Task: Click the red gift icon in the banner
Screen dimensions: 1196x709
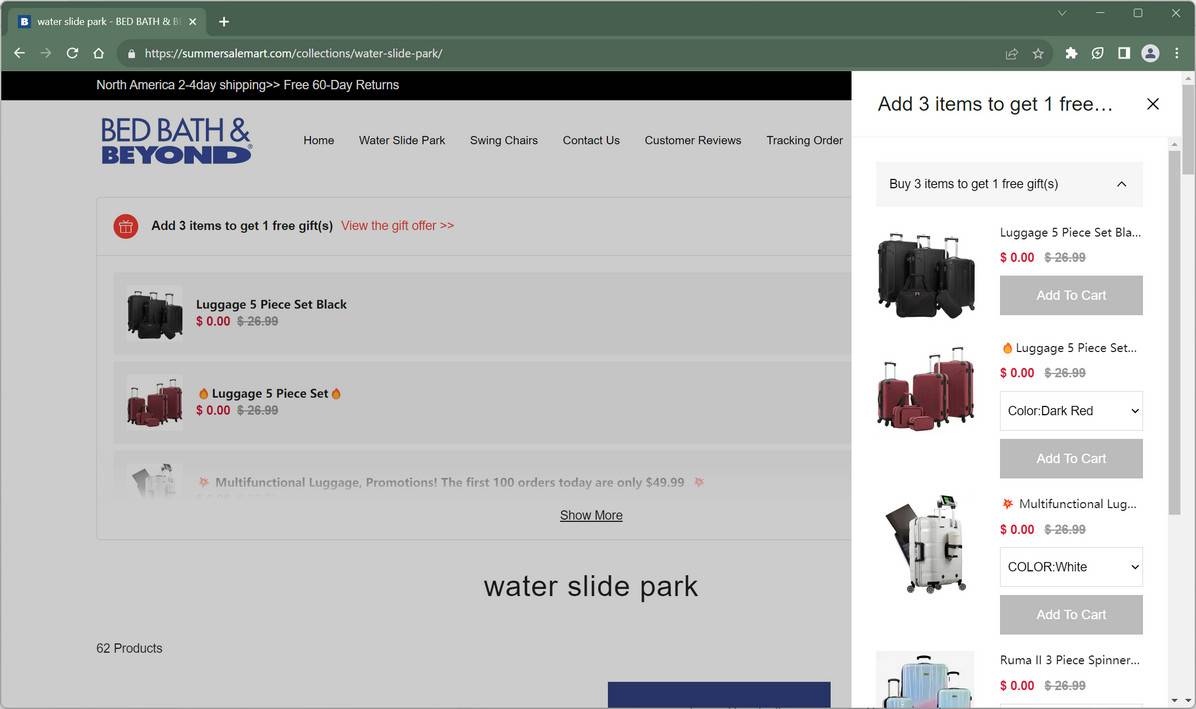Action: point(126,226)
